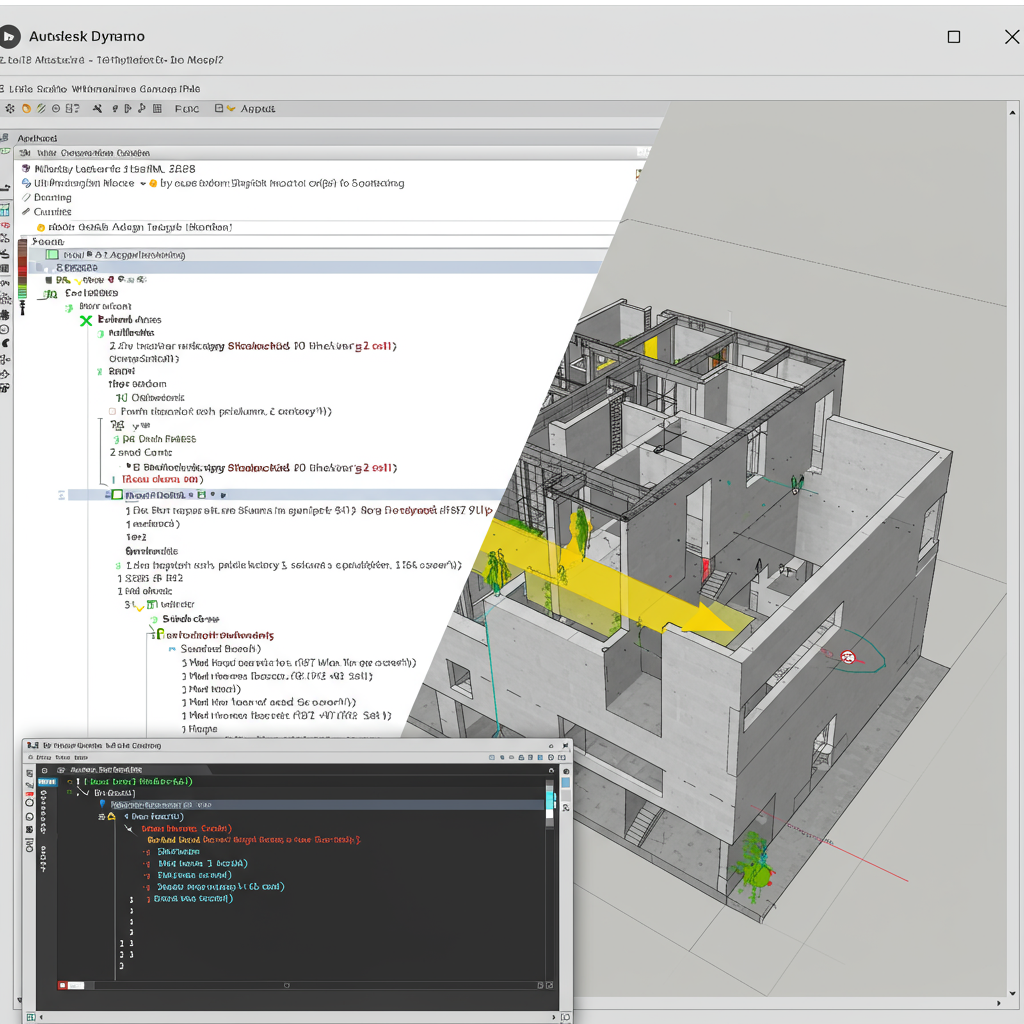Click the red button at the code editor's bottom left
1024x1024 pixels.
(x=63, y=985)
